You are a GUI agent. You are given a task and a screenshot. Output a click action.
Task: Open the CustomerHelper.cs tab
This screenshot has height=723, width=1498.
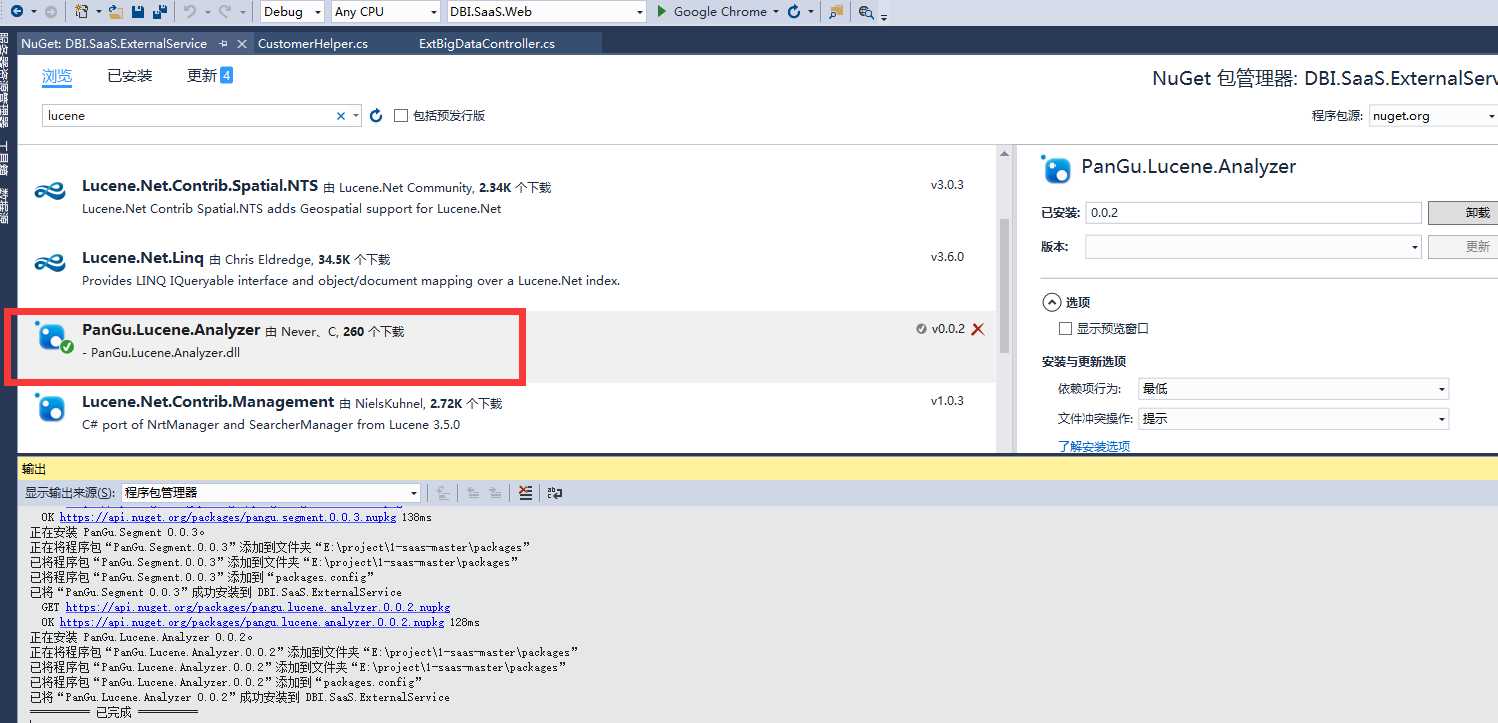[313, 44]
